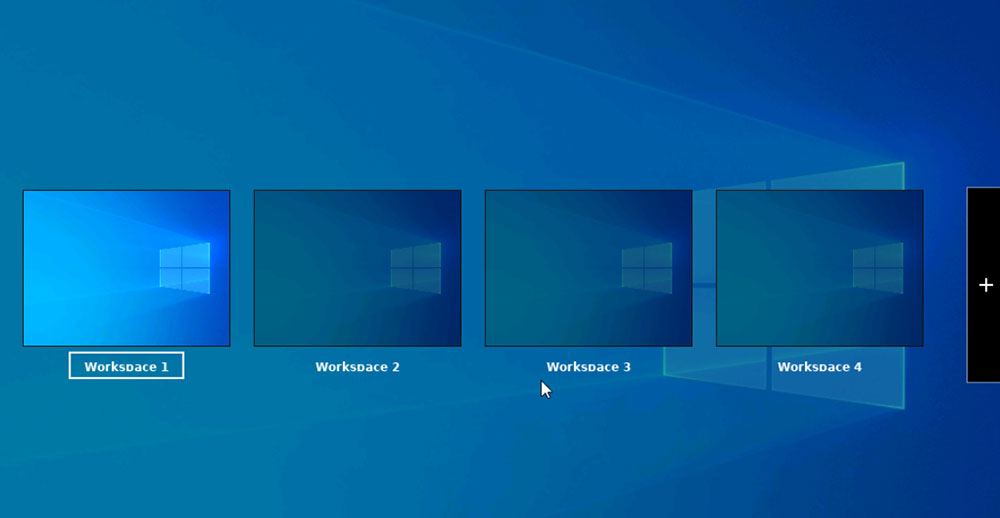The image size is (1000, 518).
Task: Add a new workspace with the plus icon
Action: point(985,285)
